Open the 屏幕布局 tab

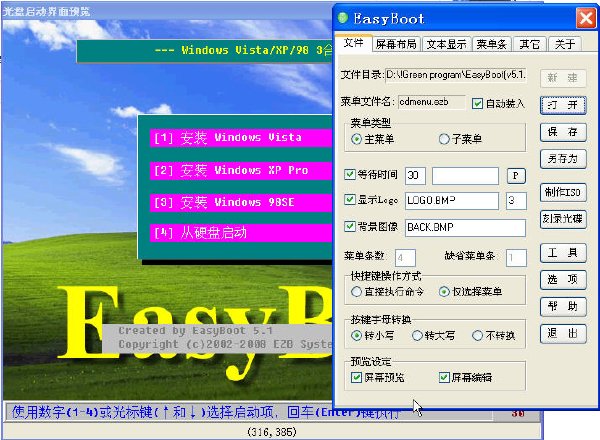coord(396,44)
